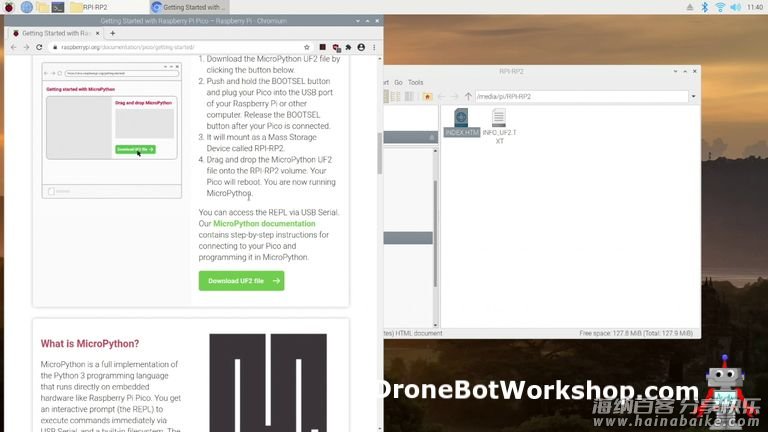Image resolution: width=768 pixels, height=432 pixels.
Task: Click the eject media icon in the system tray
Action: click(689, 7)
